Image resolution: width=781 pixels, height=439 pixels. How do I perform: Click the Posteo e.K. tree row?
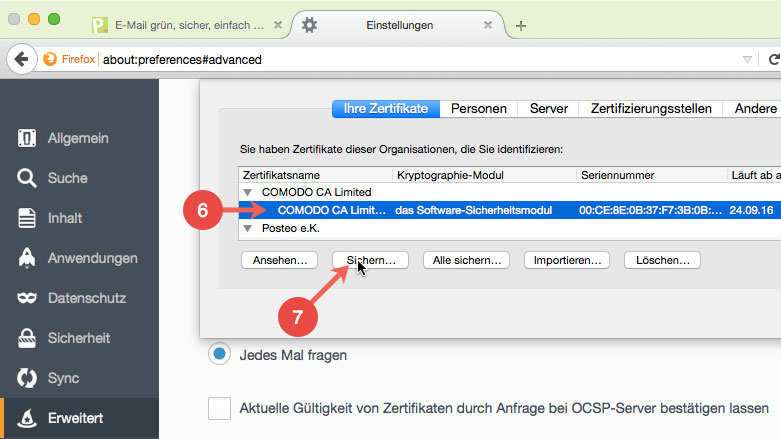coord(510,228)
